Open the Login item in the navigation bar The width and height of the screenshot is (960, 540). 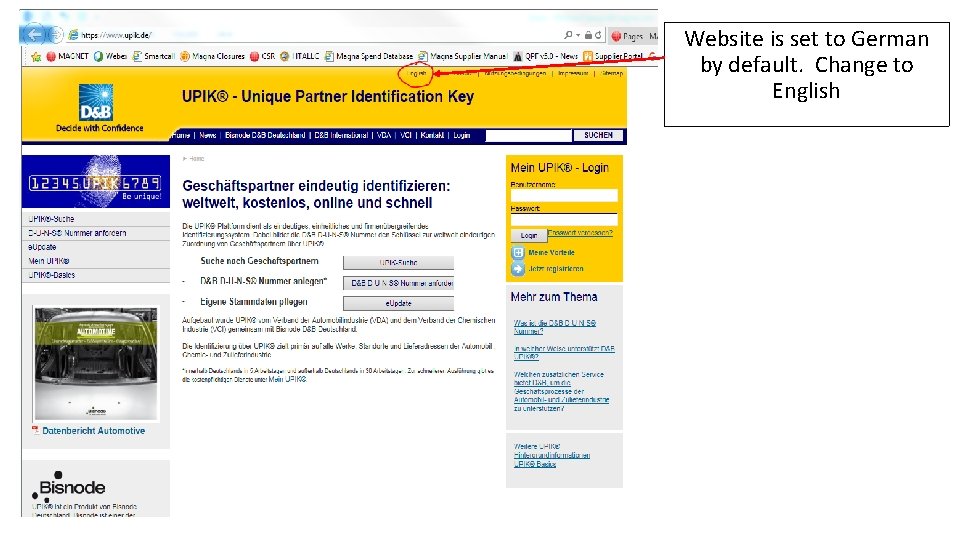[462, 135]
